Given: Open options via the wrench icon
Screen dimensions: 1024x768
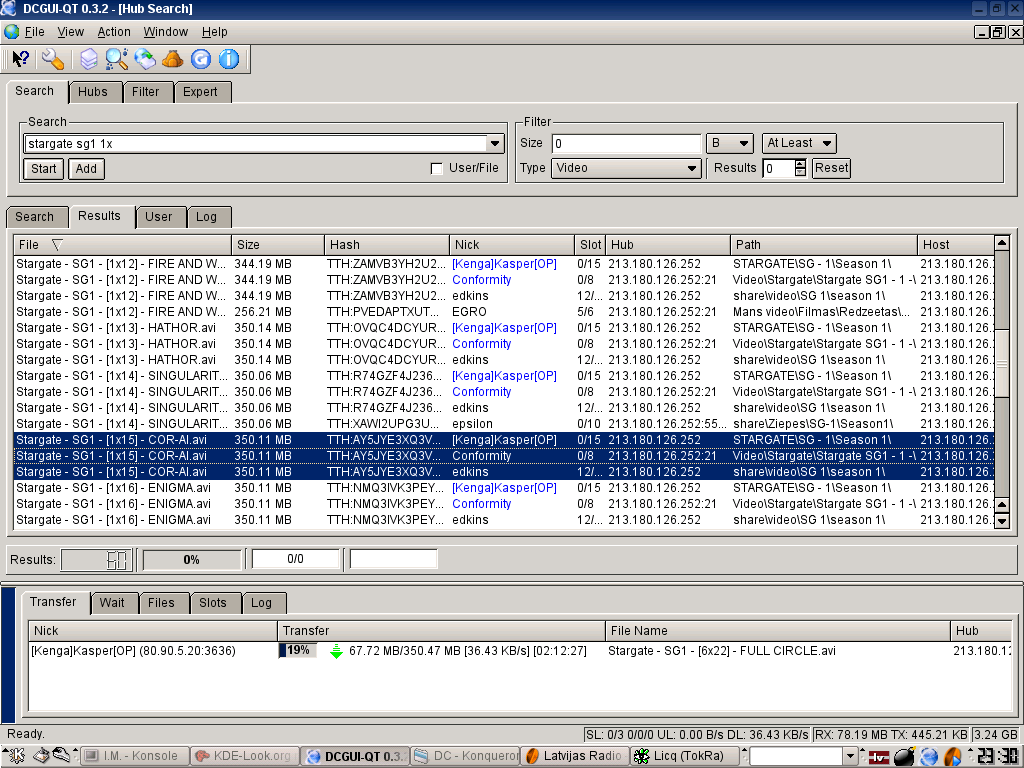Looking at the screenshot, I should point(53,59).
